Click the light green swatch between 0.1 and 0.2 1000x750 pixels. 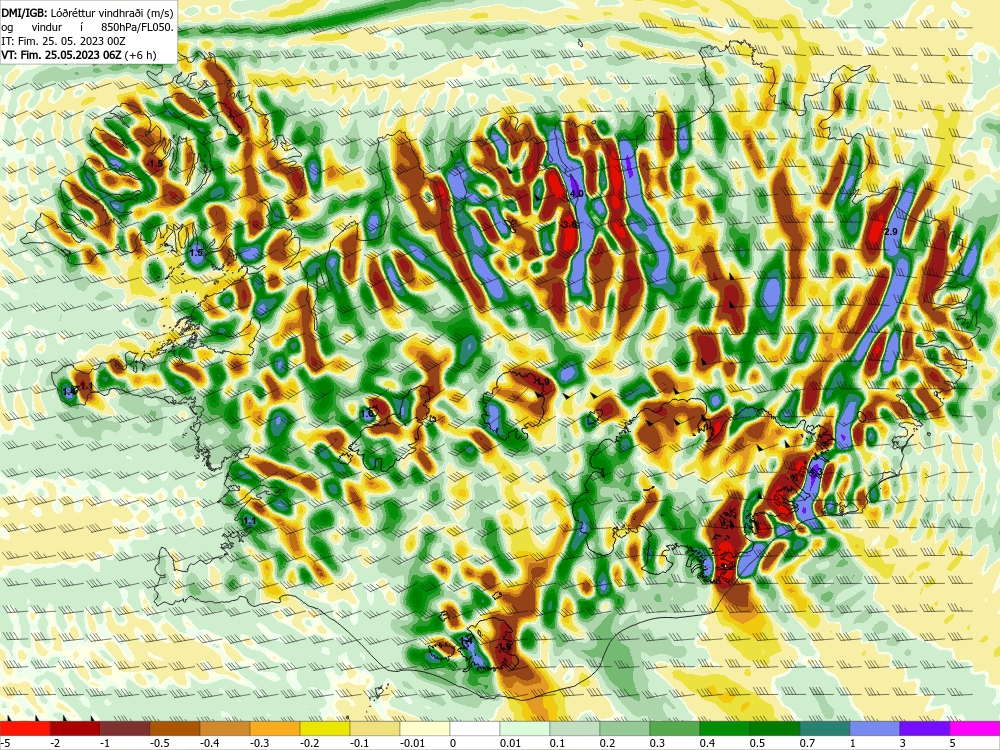tap(575, 728)
